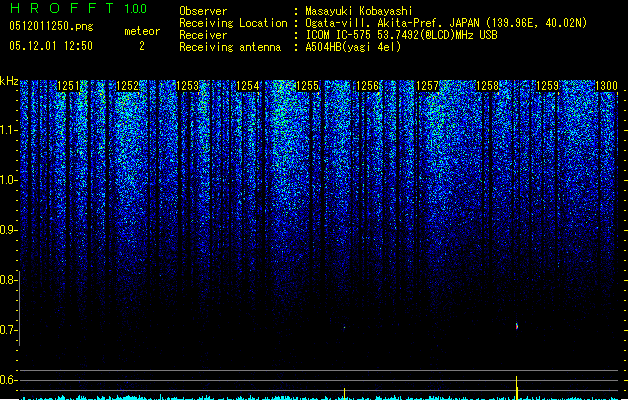Viewport: 629px width, 400px height.
Task: Click the 1256 time marker
Action: 367,86
